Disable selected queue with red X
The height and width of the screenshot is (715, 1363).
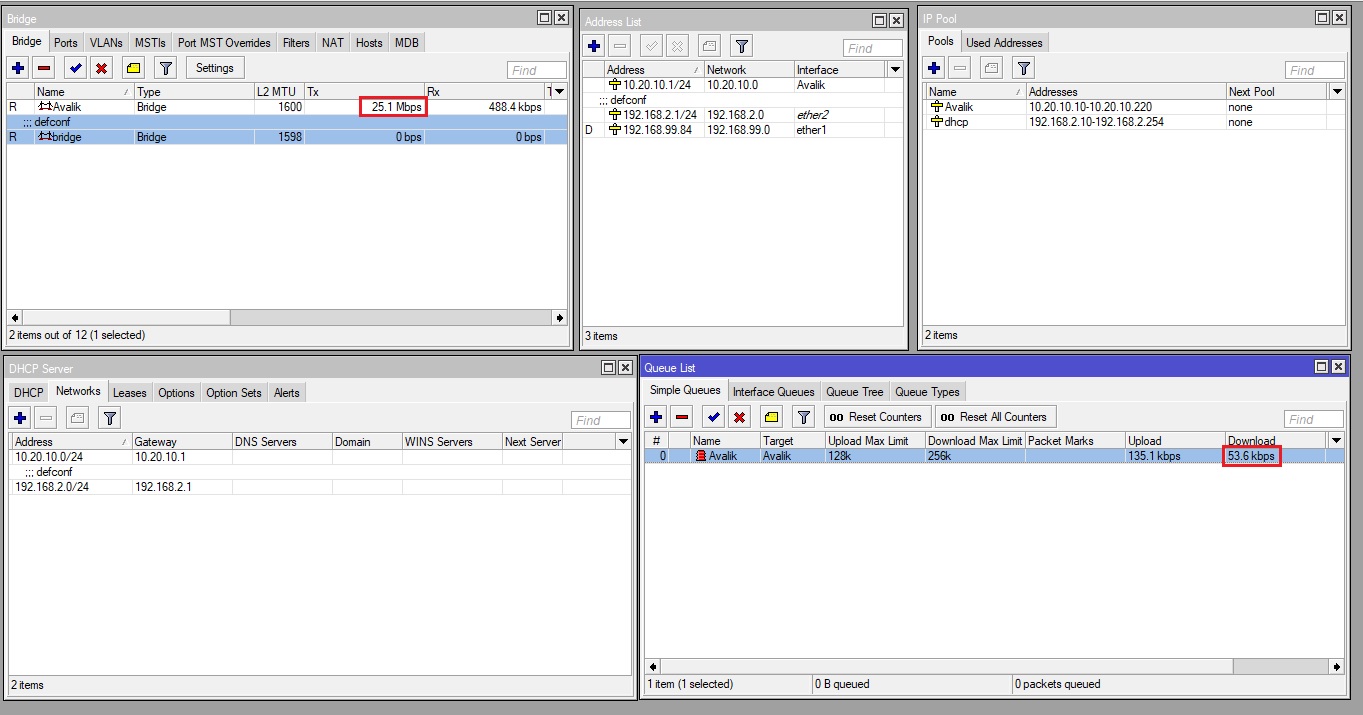click(x=739, y=417)
